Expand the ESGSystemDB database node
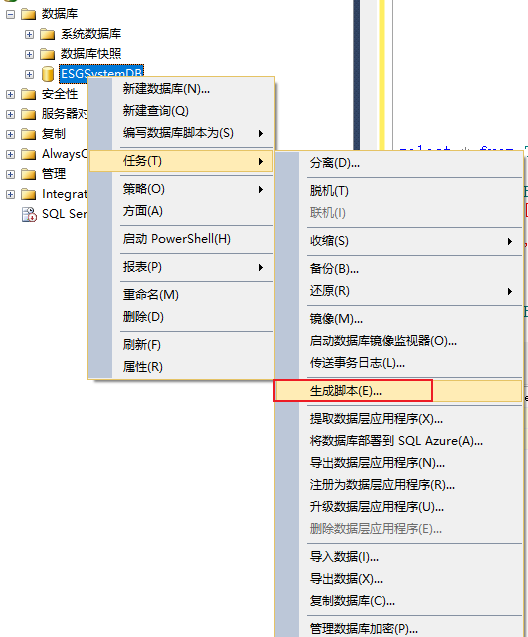Screen dimensions: 528x637 29,74
